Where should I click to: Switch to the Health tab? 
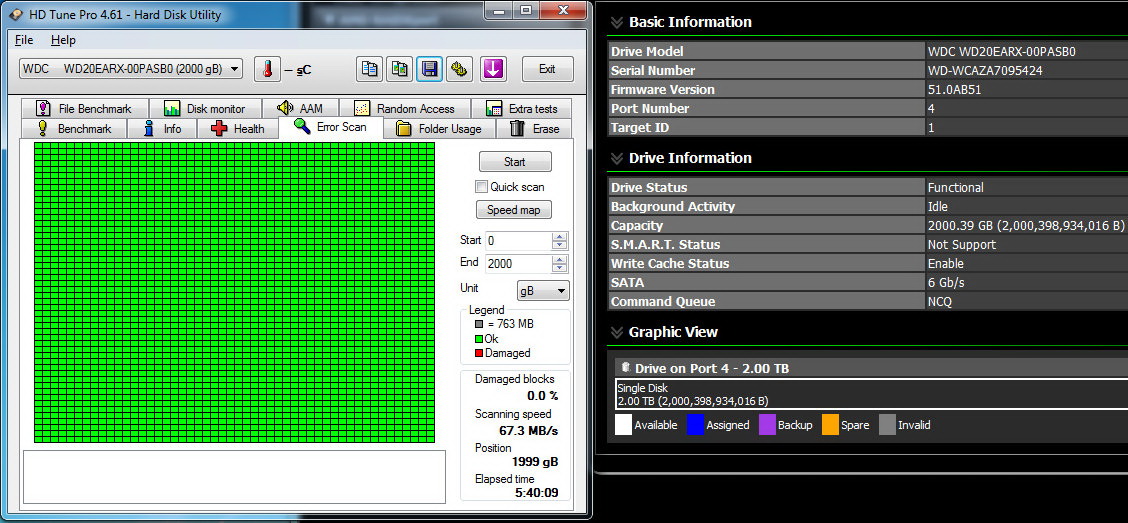(x=238, y=129)
